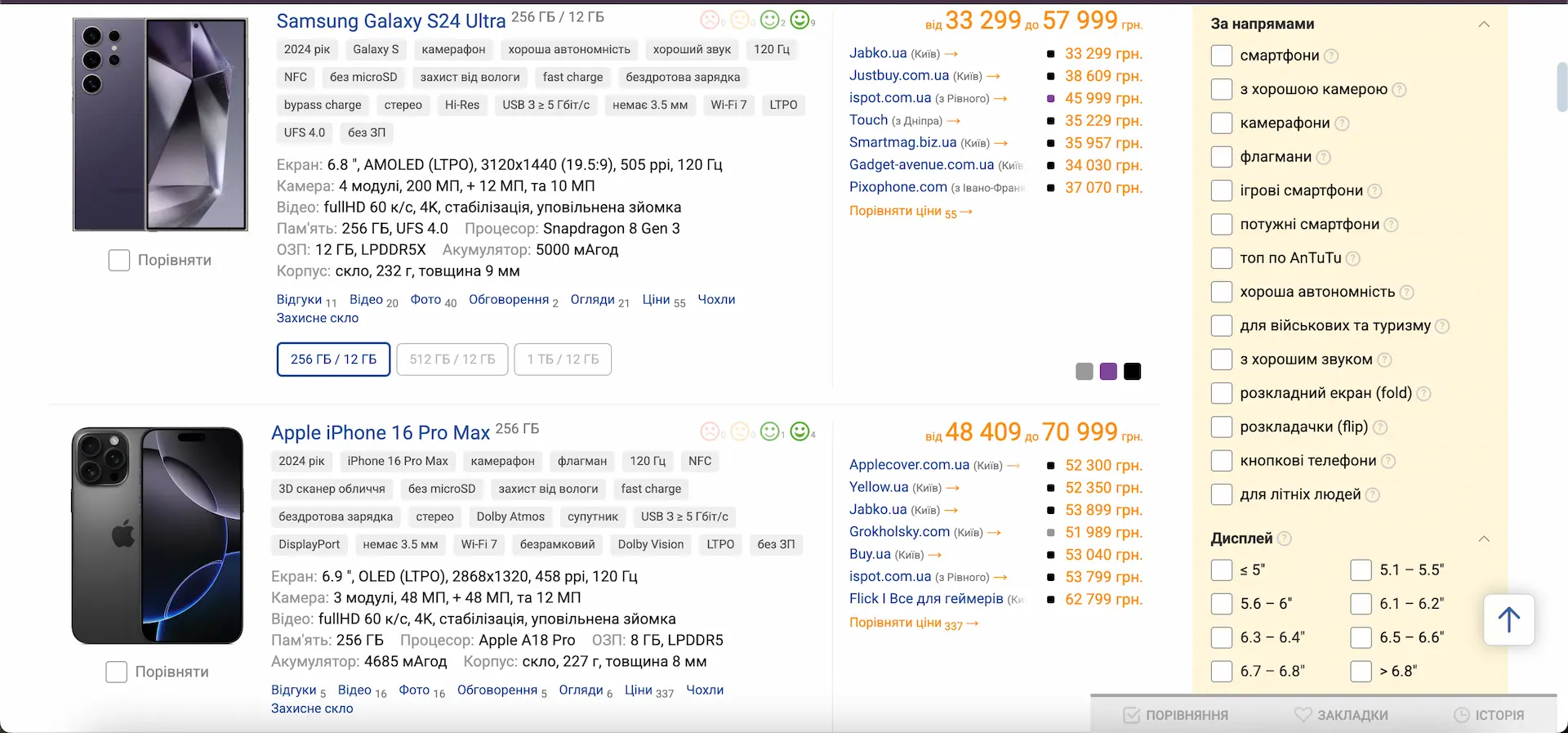The image size is (1568, 733).
Task: Click the help icon beside кнопкові телефони
Action: pos(1388,461)
